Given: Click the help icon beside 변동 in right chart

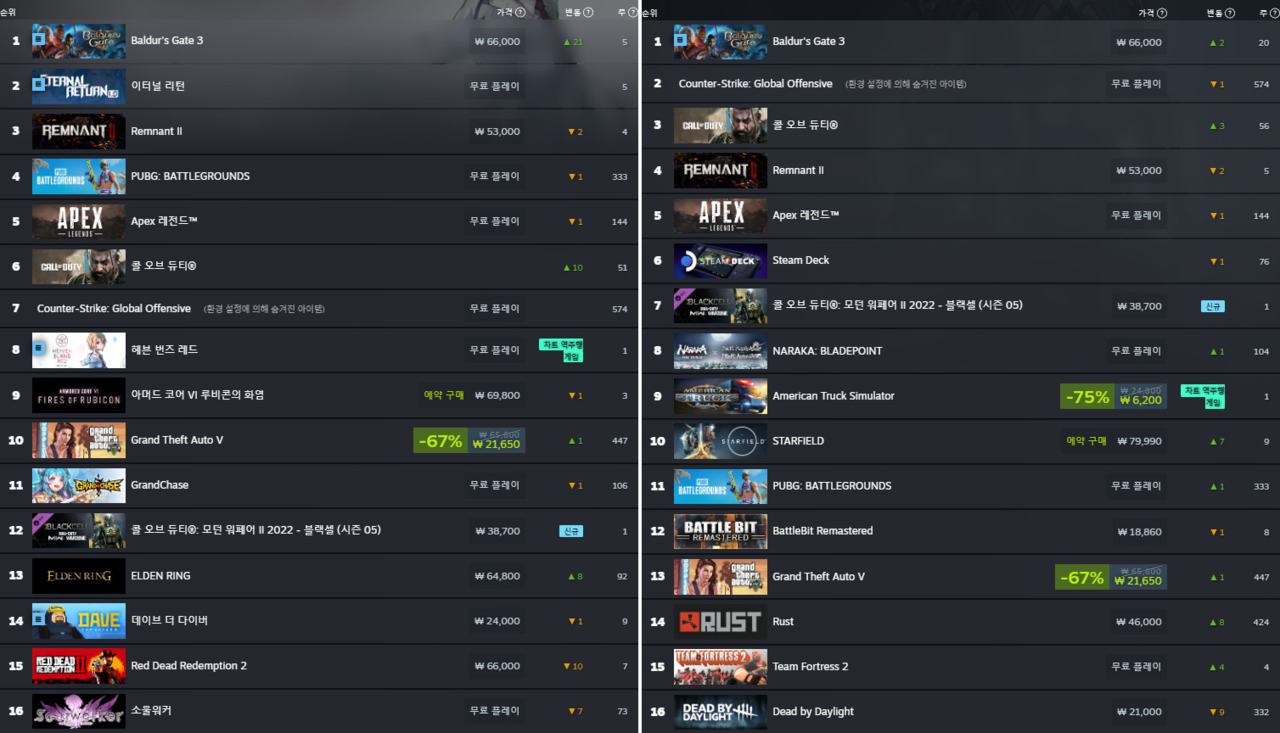Looking at the screenshot, I should tap(1230, 13).
